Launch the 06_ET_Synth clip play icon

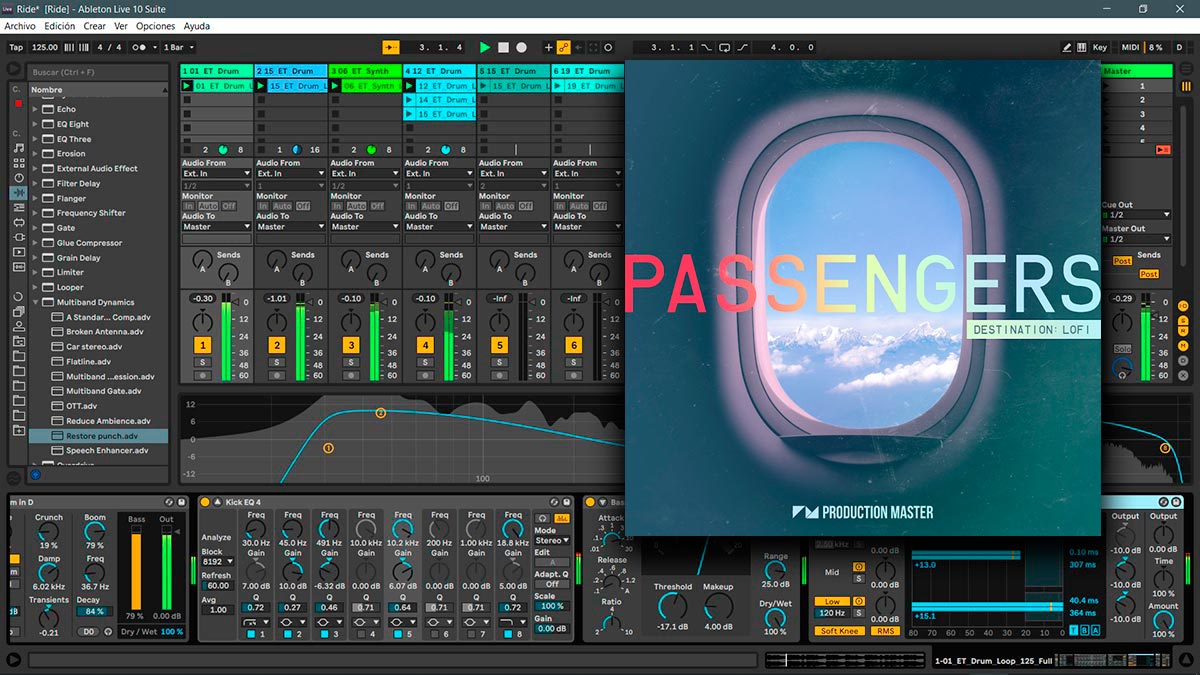[x=336, y=86]
